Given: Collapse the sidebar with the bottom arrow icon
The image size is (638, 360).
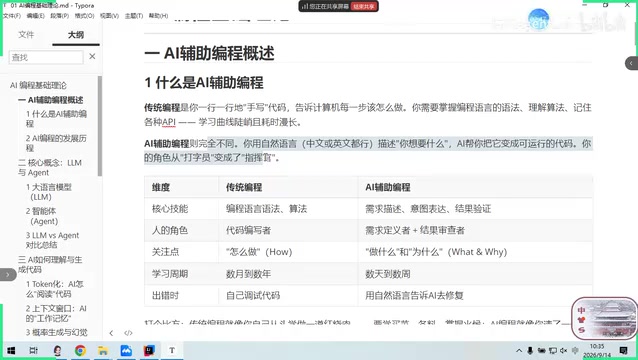Looking at the screenshot, I should [x=111, y=333].
